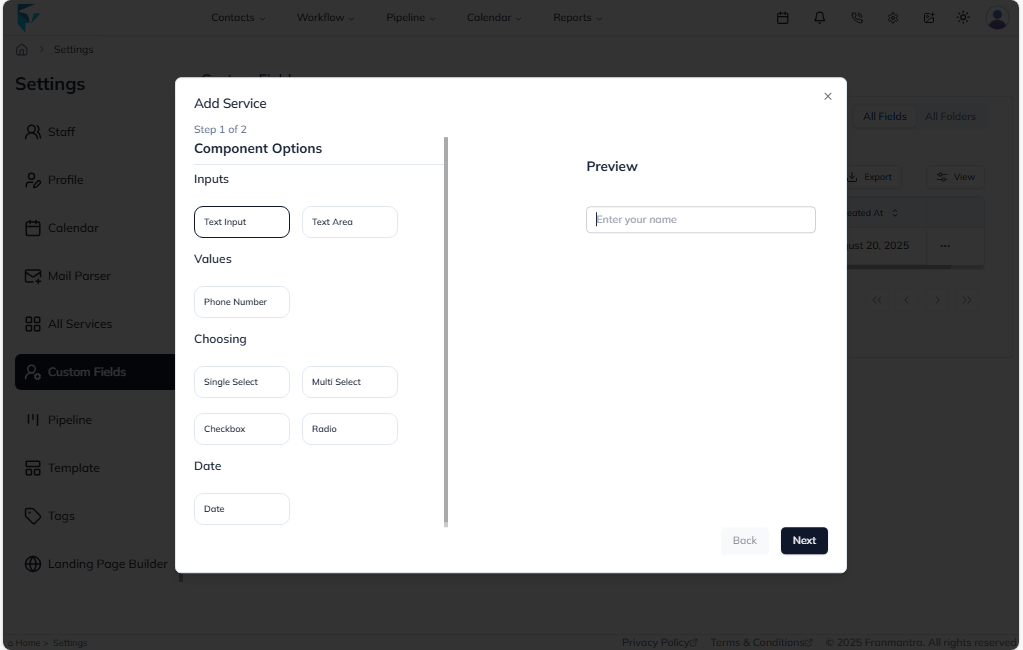Switch to the All Fields tab
The height and width of the screenshot is (650, 1023).
point(884,115)
